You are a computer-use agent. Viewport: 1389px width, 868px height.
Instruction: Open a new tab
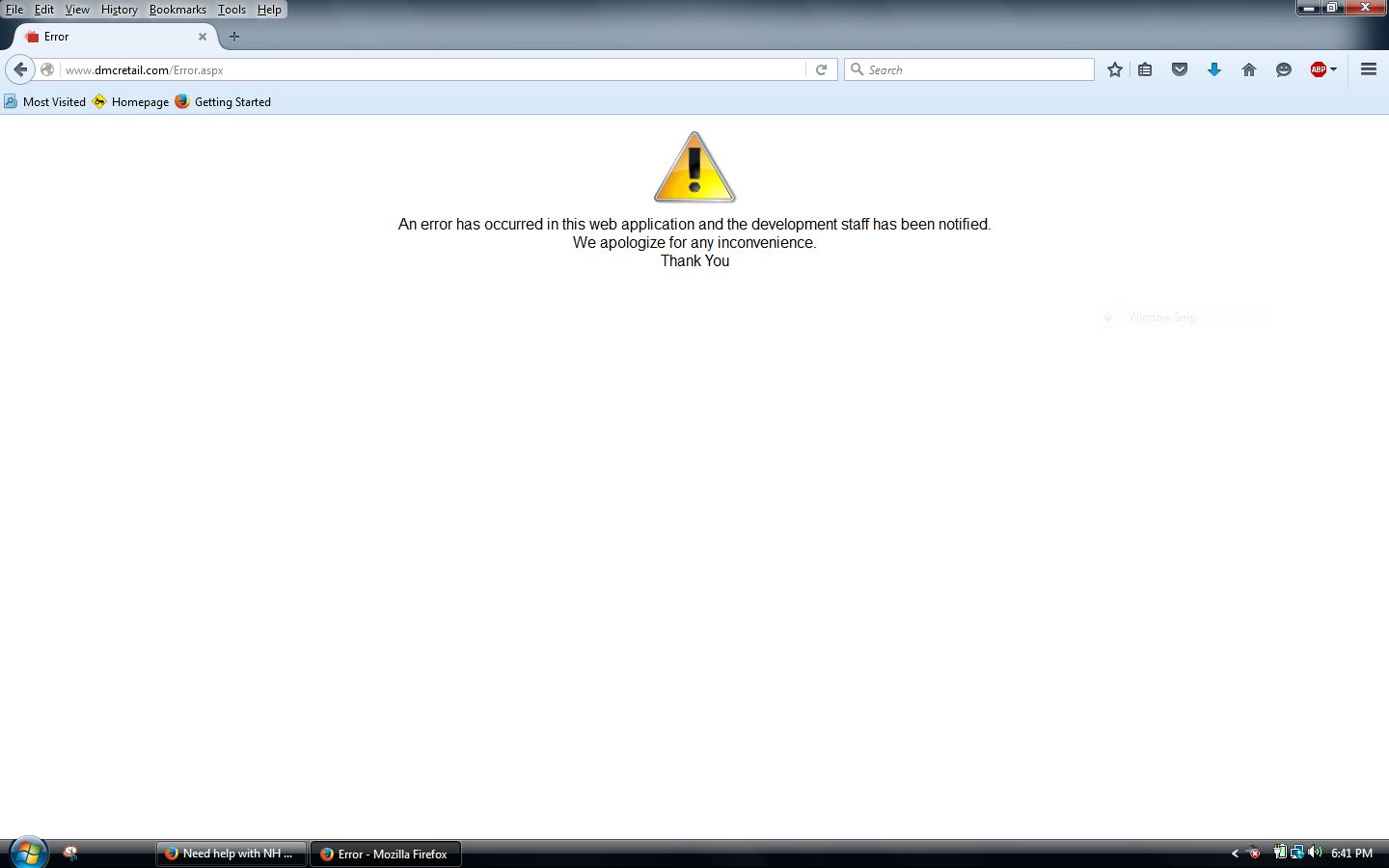pyautogui.click(x=233, y=37)
